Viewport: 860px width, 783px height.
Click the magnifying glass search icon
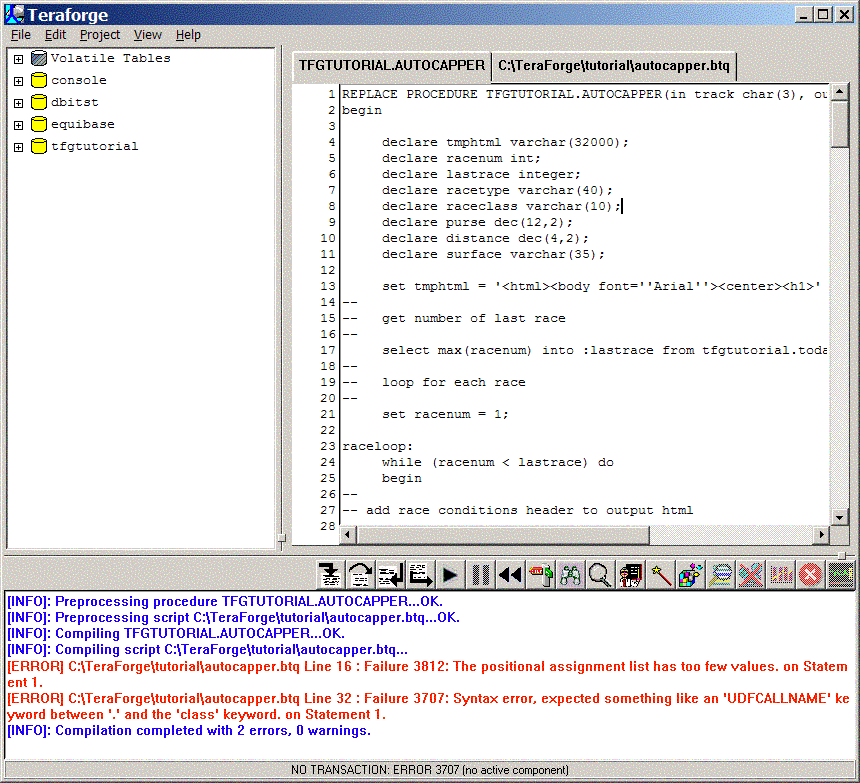tap(601, 575)
